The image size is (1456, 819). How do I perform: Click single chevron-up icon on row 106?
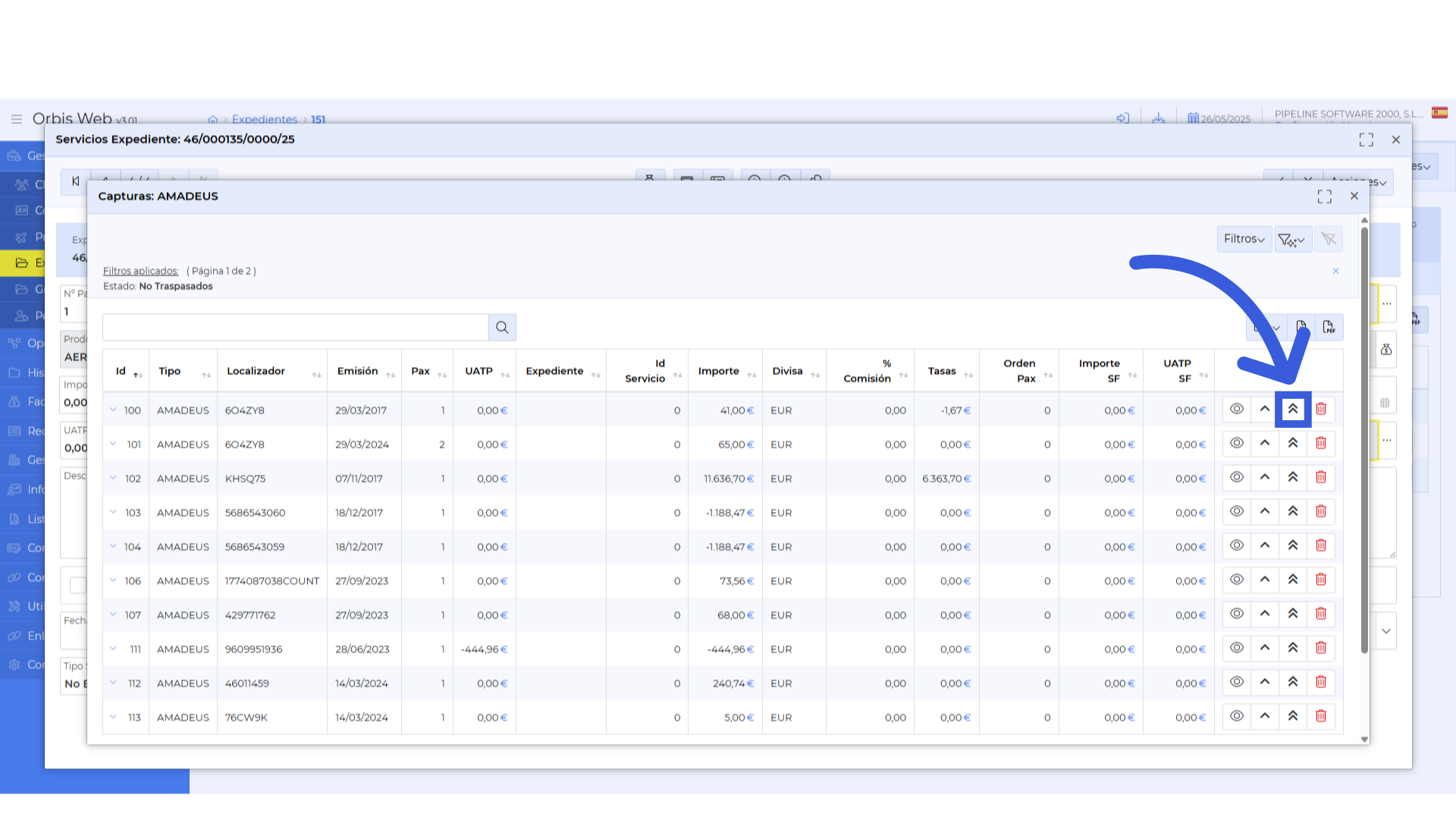coord(1265,580)
